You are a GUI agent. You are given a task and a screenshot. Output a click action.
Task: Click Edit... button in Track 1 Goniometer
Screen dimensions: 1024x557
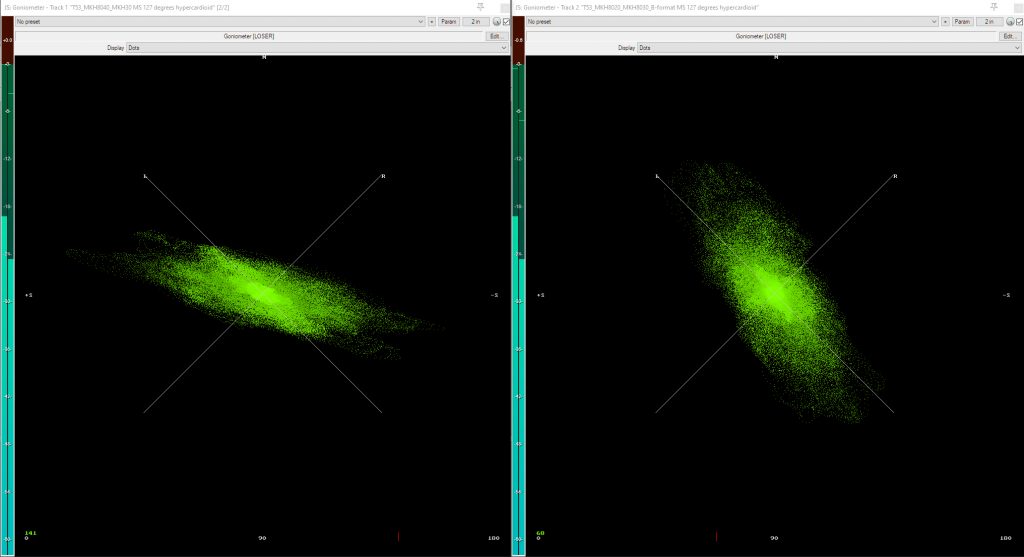(497, 36)
